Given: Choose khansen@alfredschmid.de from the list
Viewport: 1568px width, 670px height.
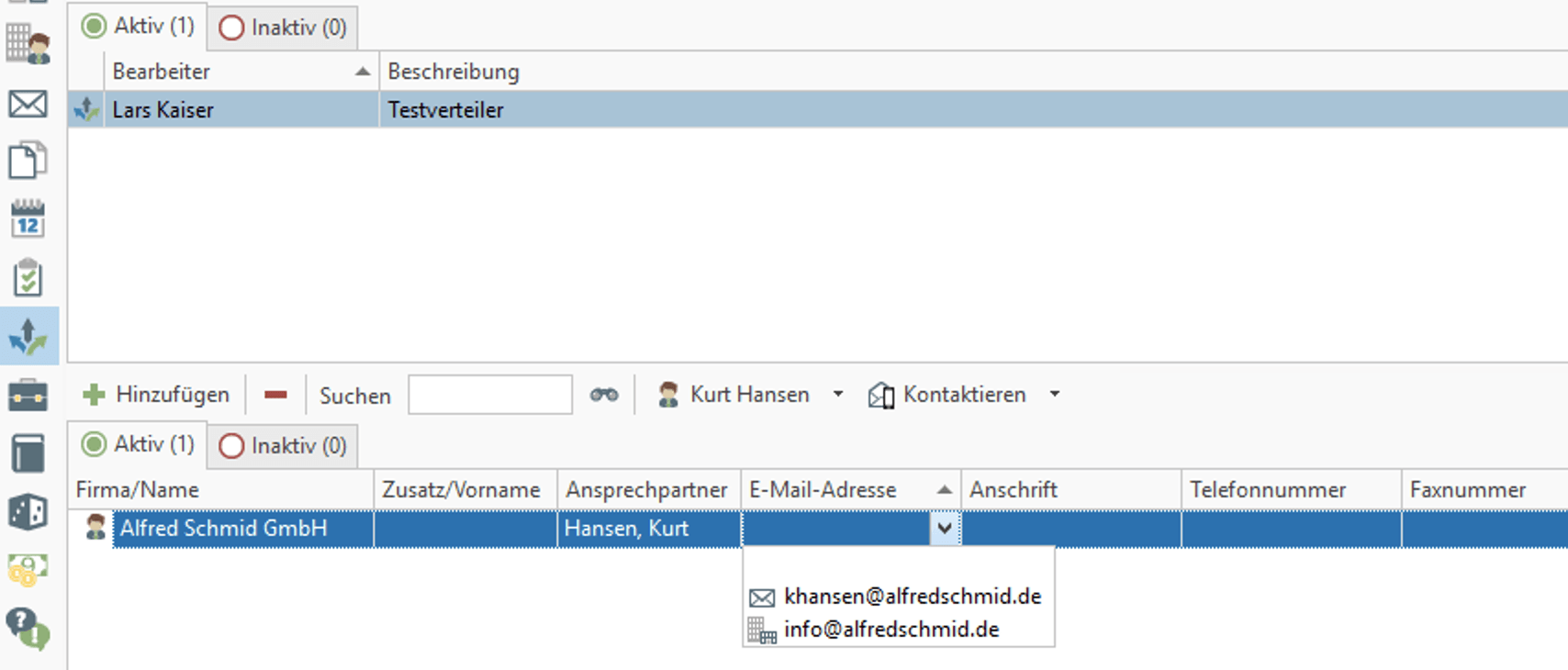Looking at the screenshot, I should pos(913,597).
